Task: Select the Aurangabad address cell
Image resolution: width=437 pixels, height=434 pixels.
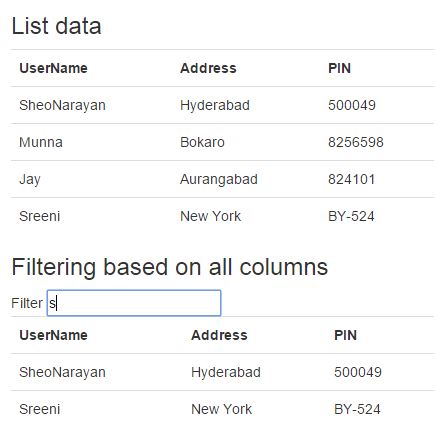Action: 219,180
